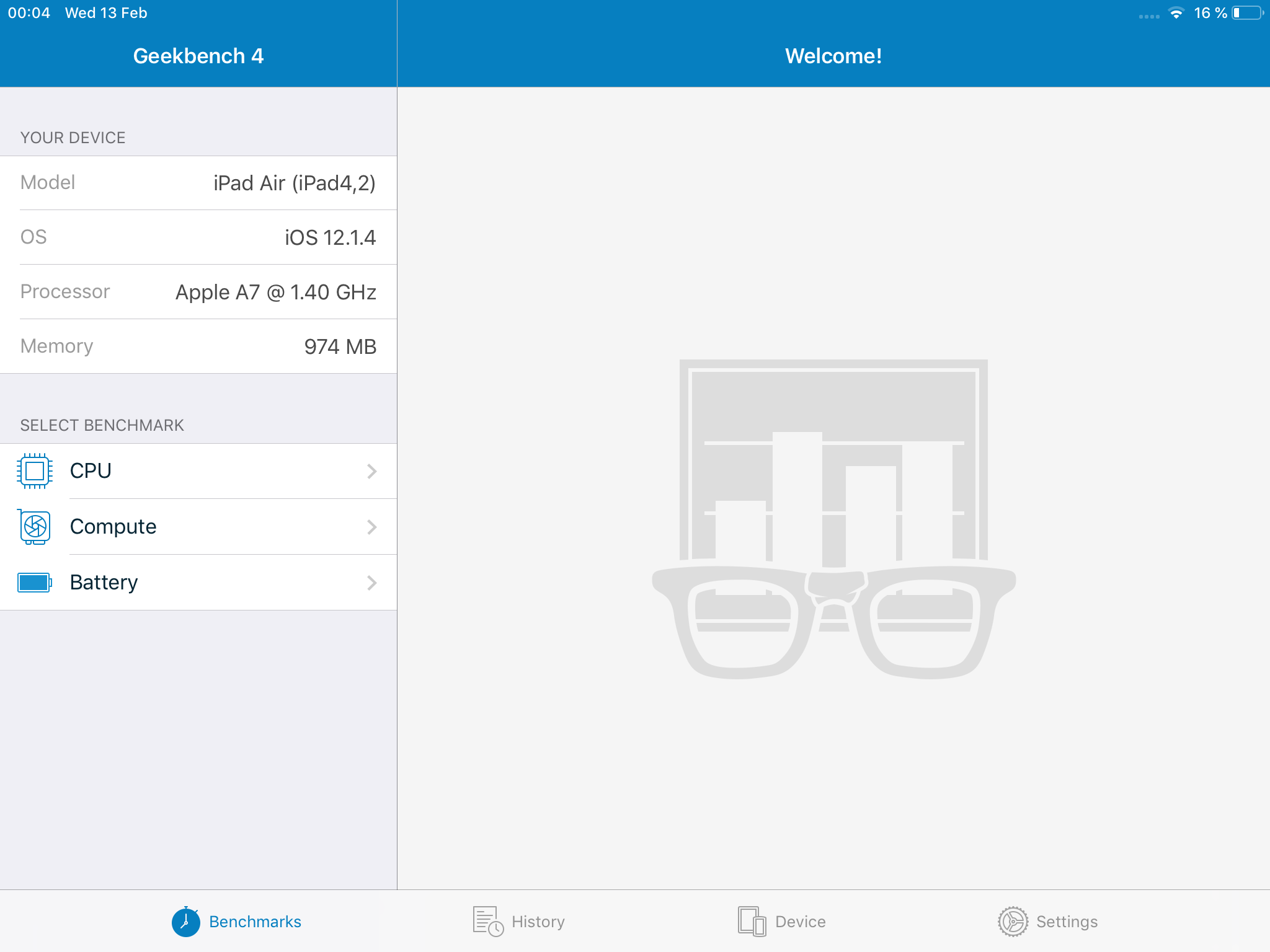1270x952 pixels.
Task: Click the status bar time 00:04
Action: tap(29, 13)
